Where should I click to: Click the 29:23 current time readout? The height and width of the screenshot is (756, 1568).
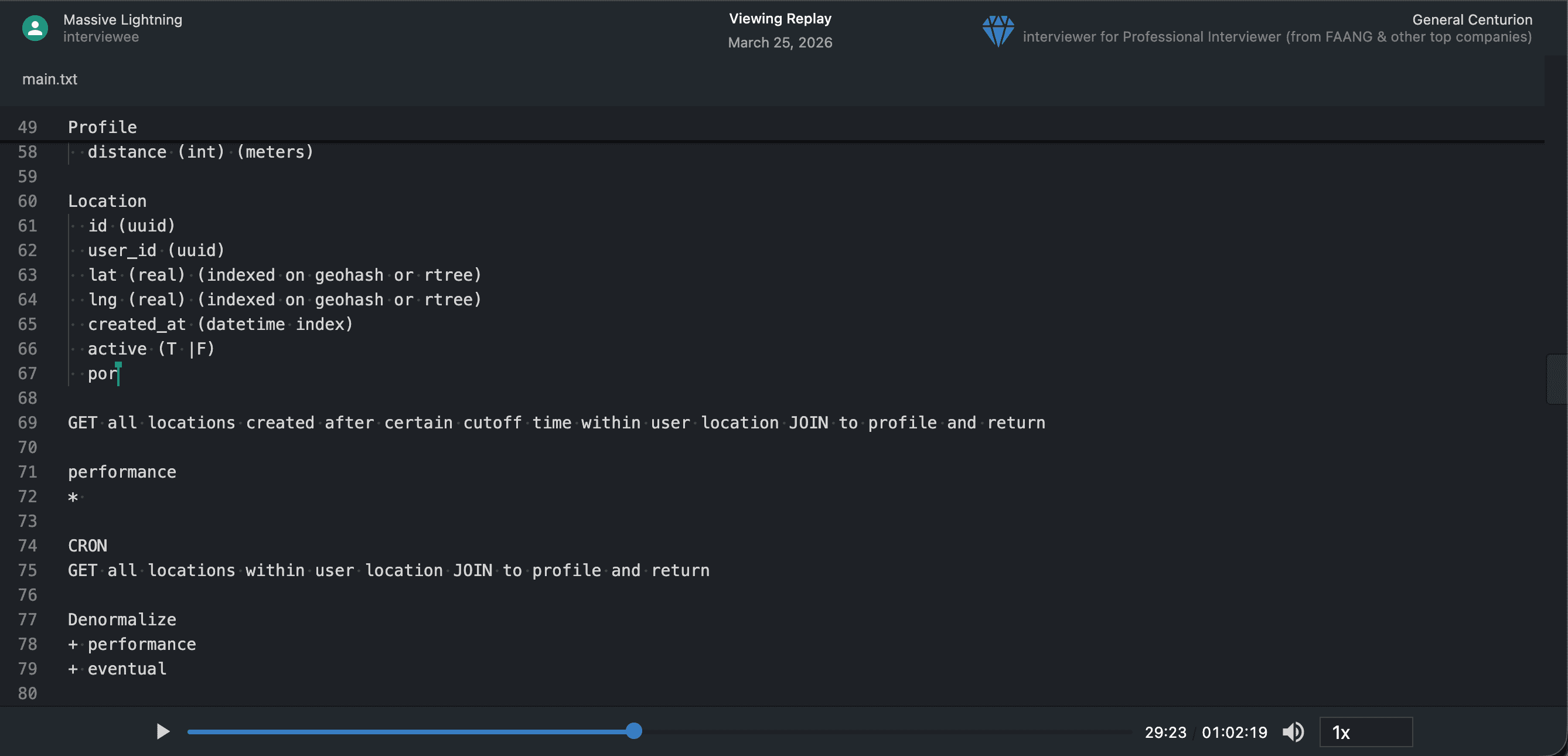point(1165,732)
